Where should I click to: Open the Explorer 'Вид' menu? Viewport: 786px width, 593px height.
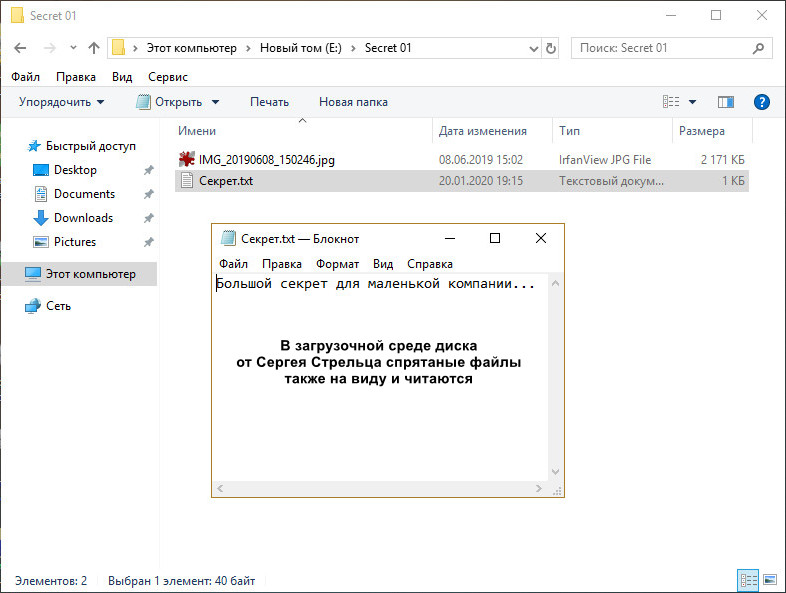(122, 77)
